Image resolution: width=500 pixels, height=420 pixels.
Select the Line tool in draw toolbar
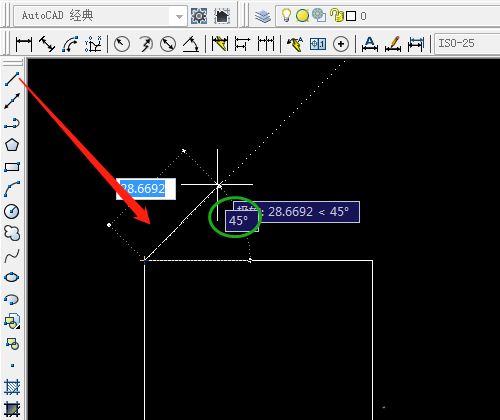pos(12,79)
